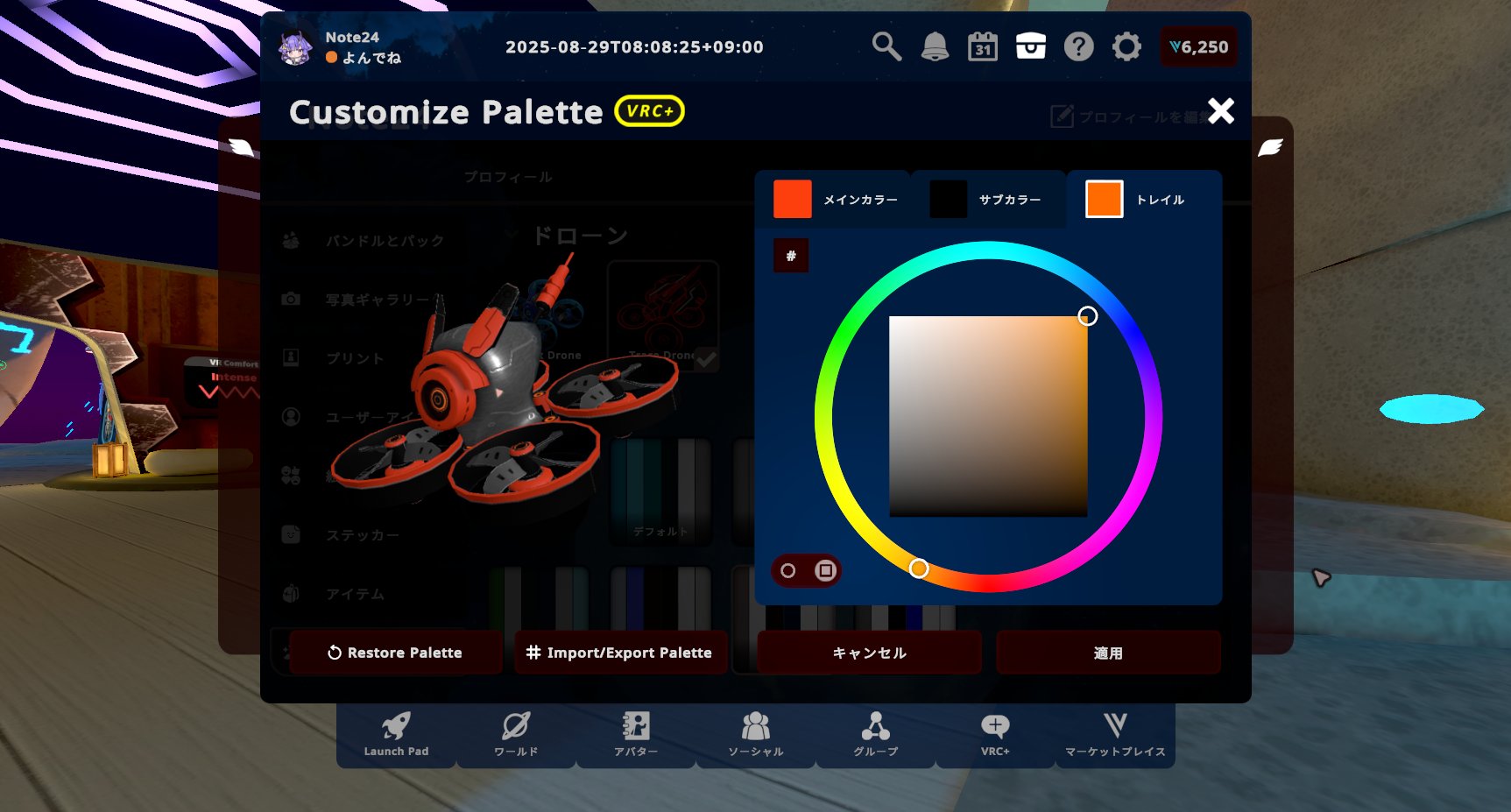
Task: Open the settings gear icon
Action: point(1126,46)
